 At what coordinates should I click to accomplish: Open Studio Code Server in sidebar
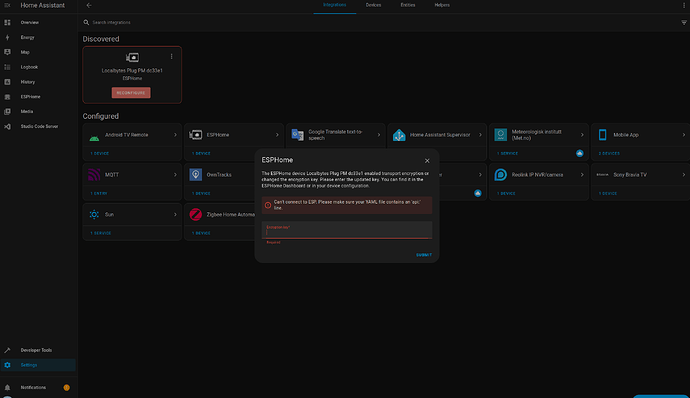click(x=39, y=126)
